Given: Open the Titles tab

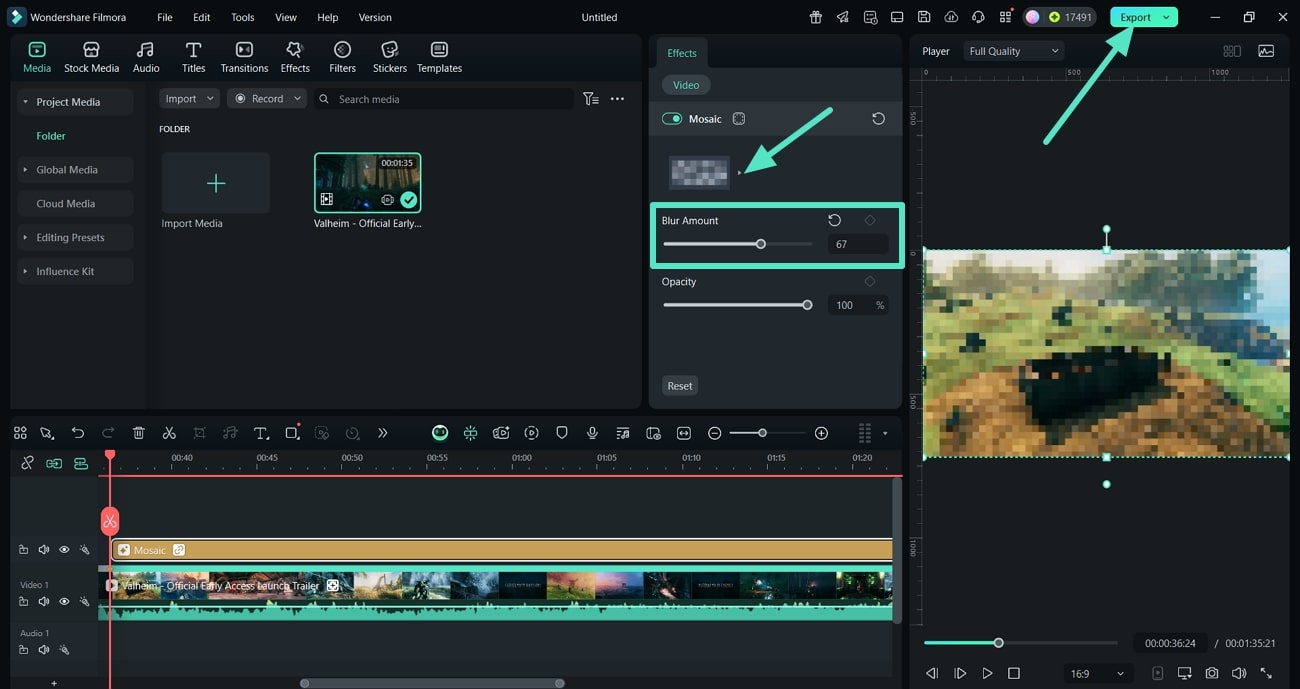Looking at the screenshot, I should pyautogui.click(x=194, y=57).
